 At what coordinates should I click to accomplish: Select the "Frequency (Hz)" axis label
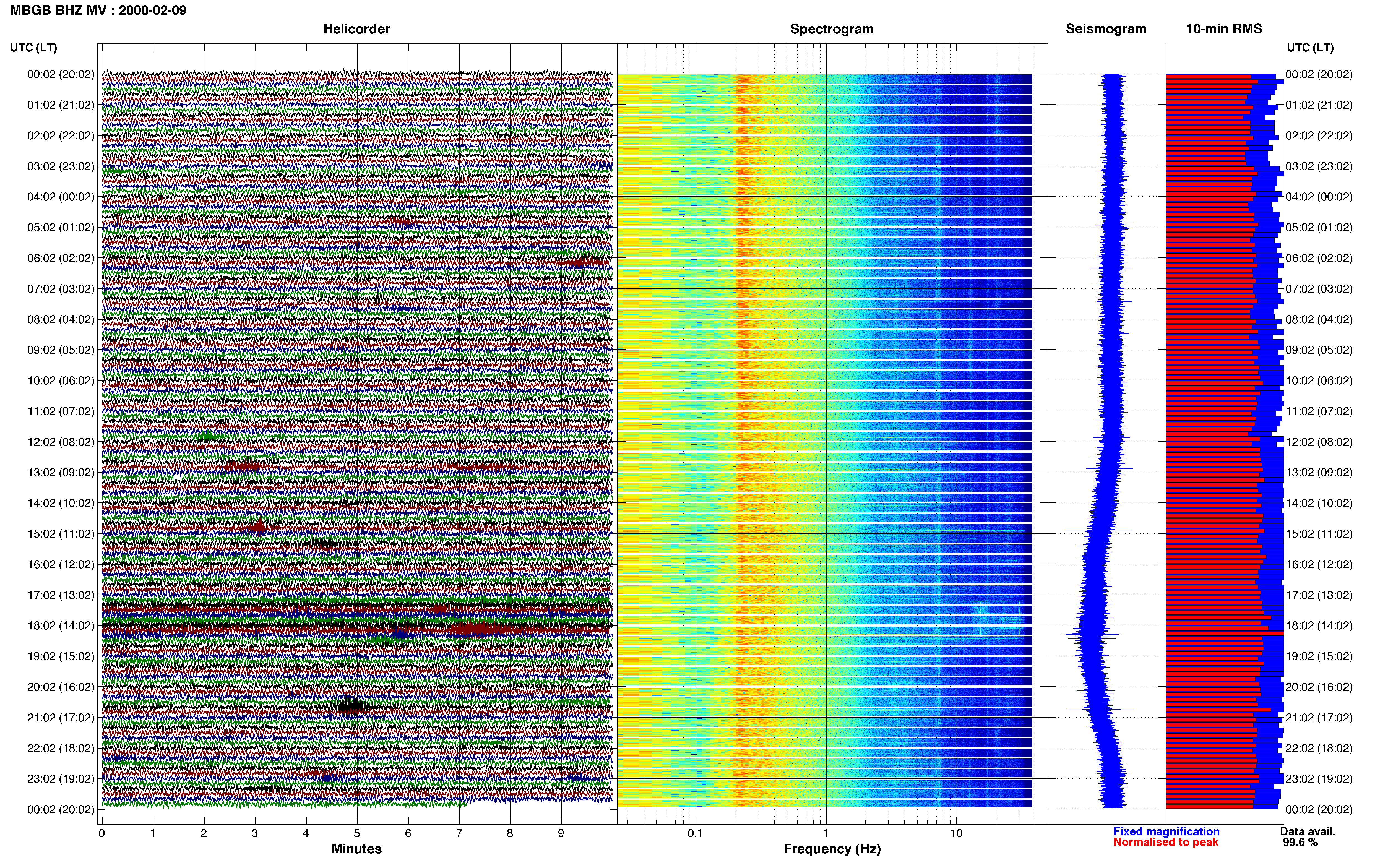(x=832, y=849)
